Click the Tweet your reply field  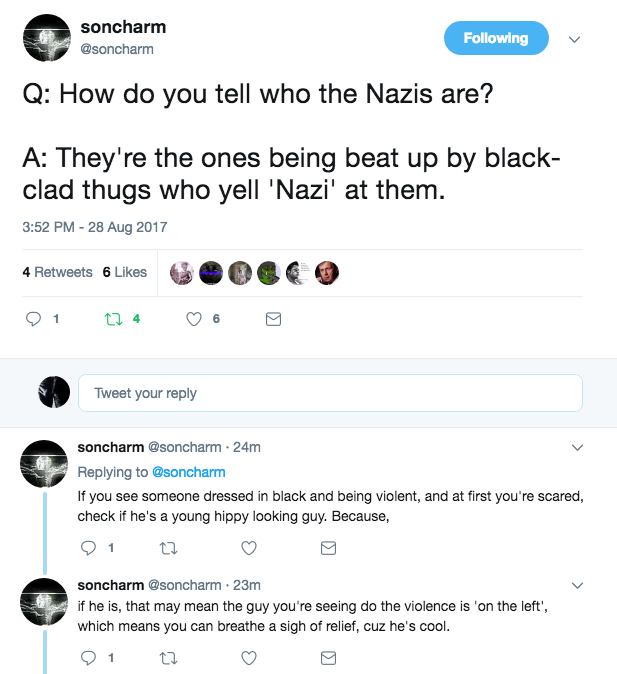tap(329, 393)
